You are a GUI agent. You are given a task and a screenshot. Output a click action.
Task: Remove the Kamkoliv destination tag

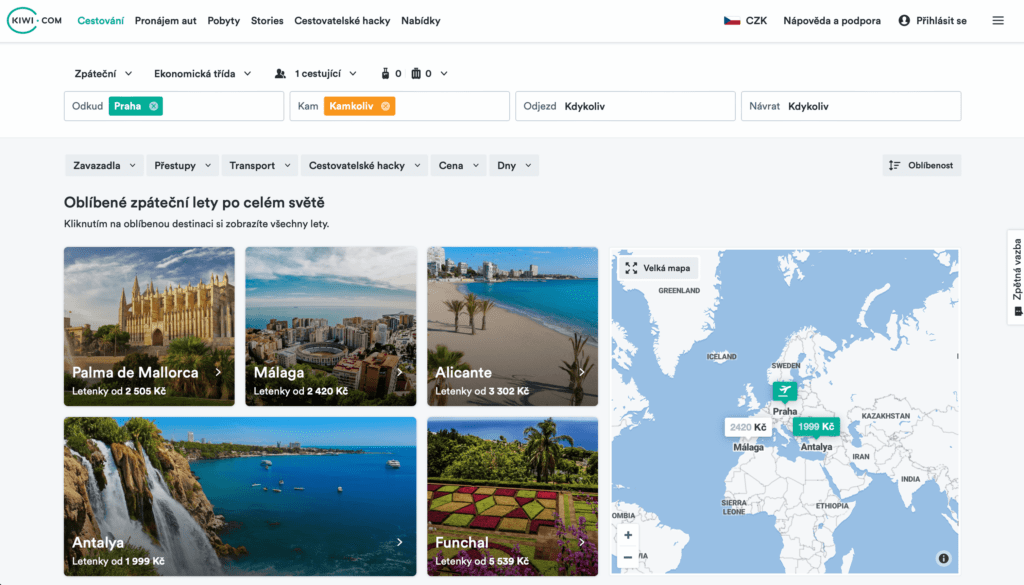click(386, 106)
